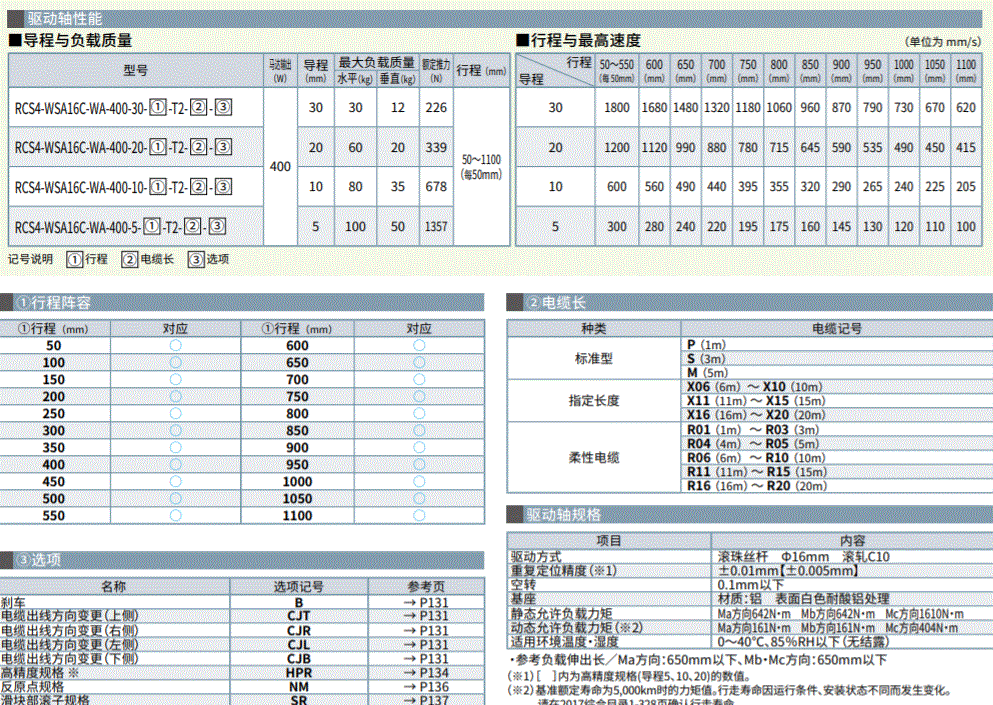Click the speed value 205

[x=966, y=187]
